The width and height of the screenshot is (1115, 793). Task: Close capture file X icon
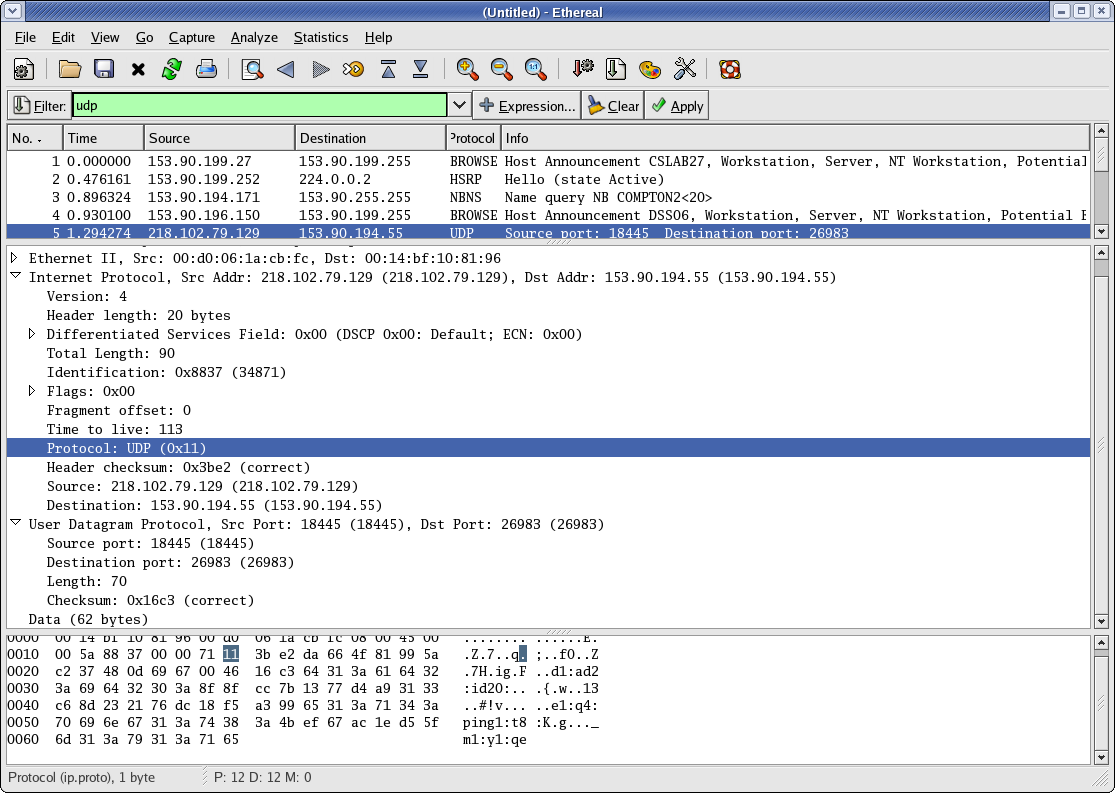pos(138,69)
